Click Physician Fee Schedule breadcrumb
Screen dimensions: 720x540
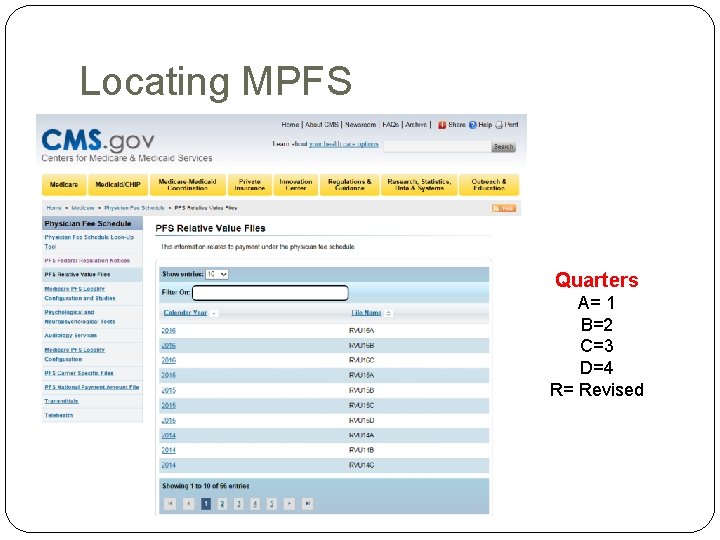tap(134, 208)
